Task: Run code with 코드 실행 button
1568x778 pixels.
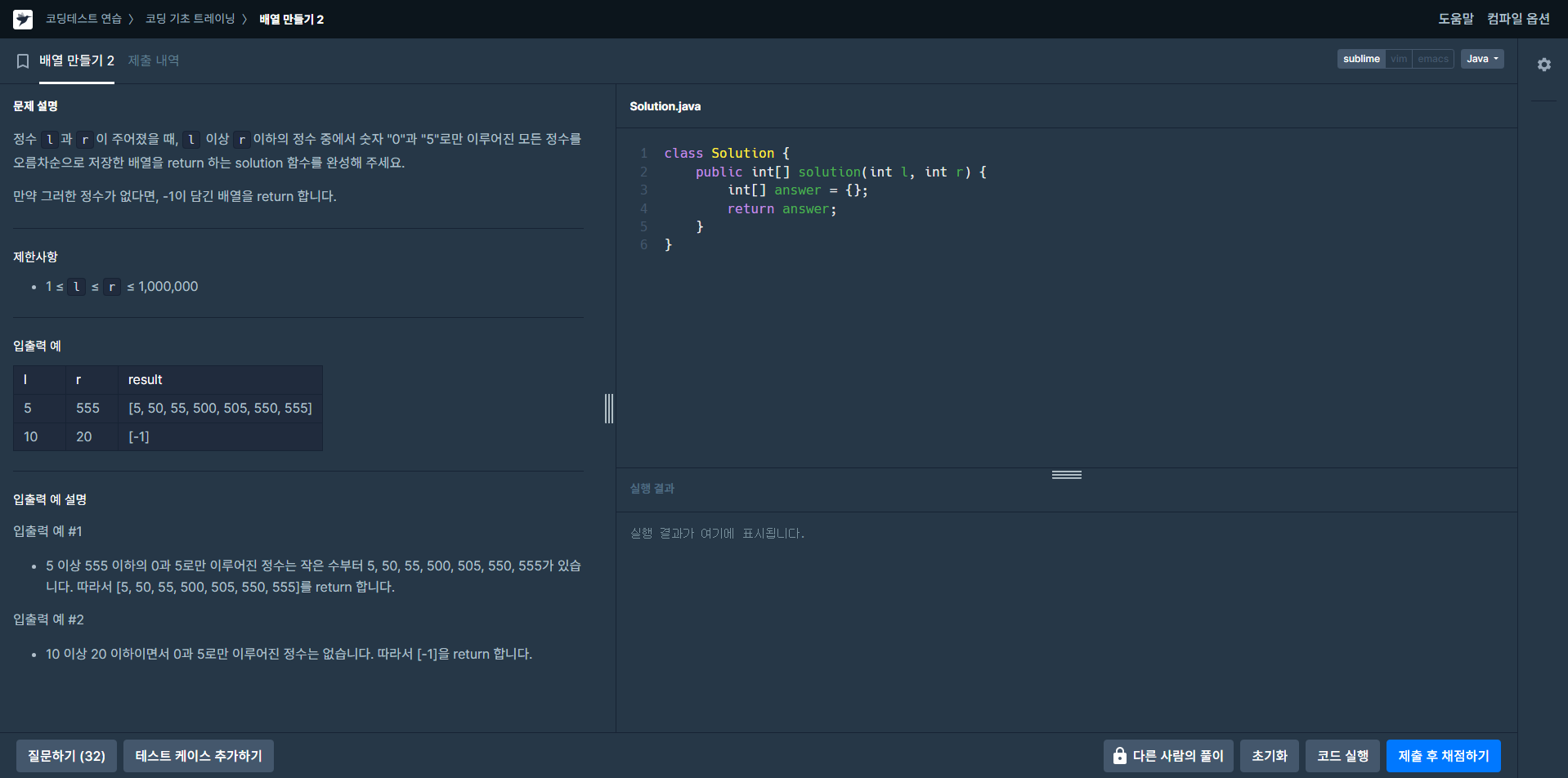Action: (x=1342, y=756)
